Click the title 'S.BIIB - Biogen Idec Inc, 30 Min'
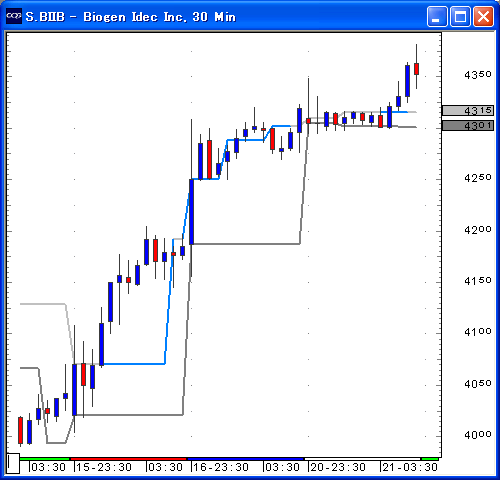This screenshot has height=480, width=500. (131, 17)
